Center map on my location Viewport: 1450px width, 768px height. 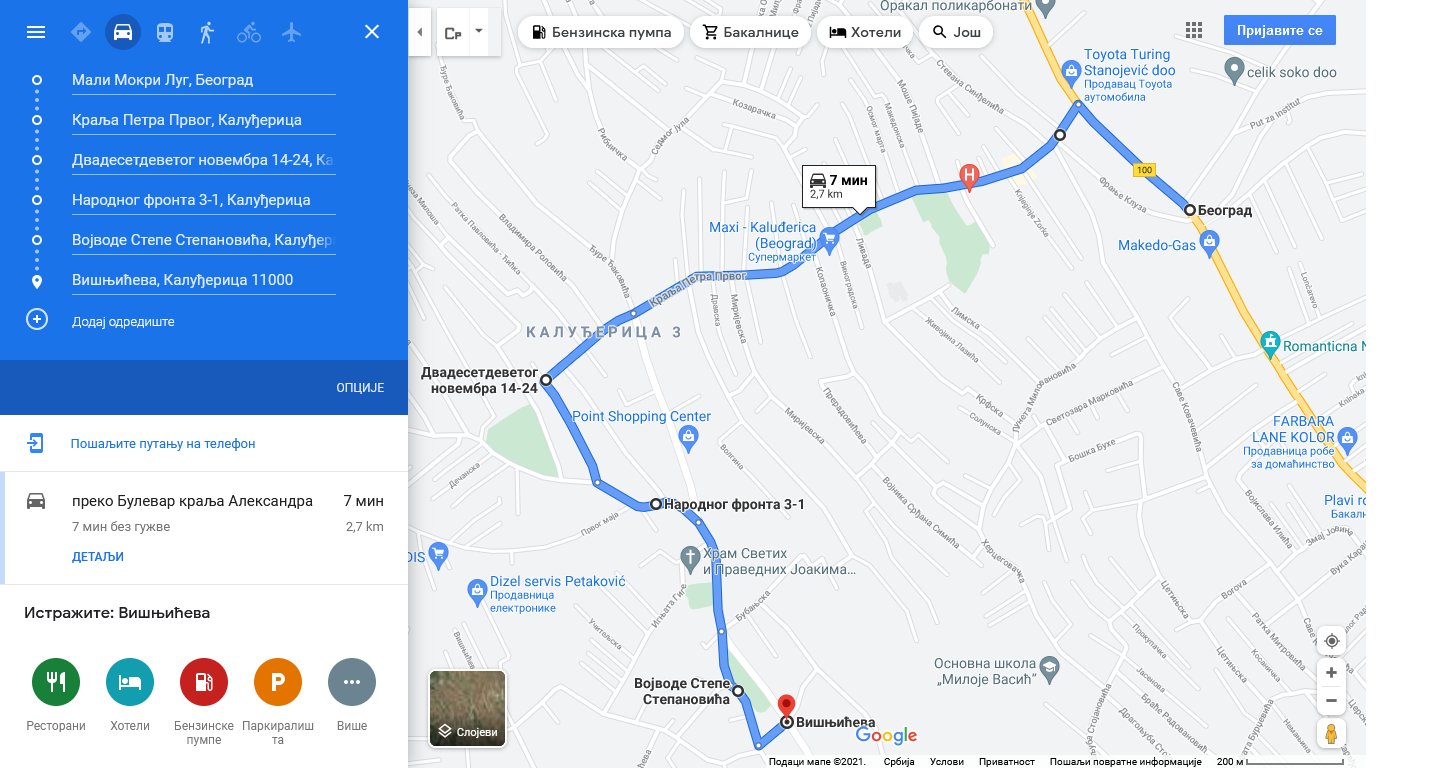pos(1331,641)
